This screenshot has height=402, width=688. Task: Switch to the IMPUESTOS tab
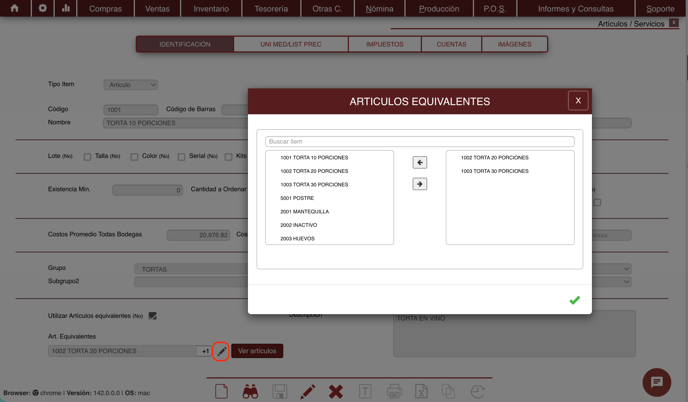(385, 44)
